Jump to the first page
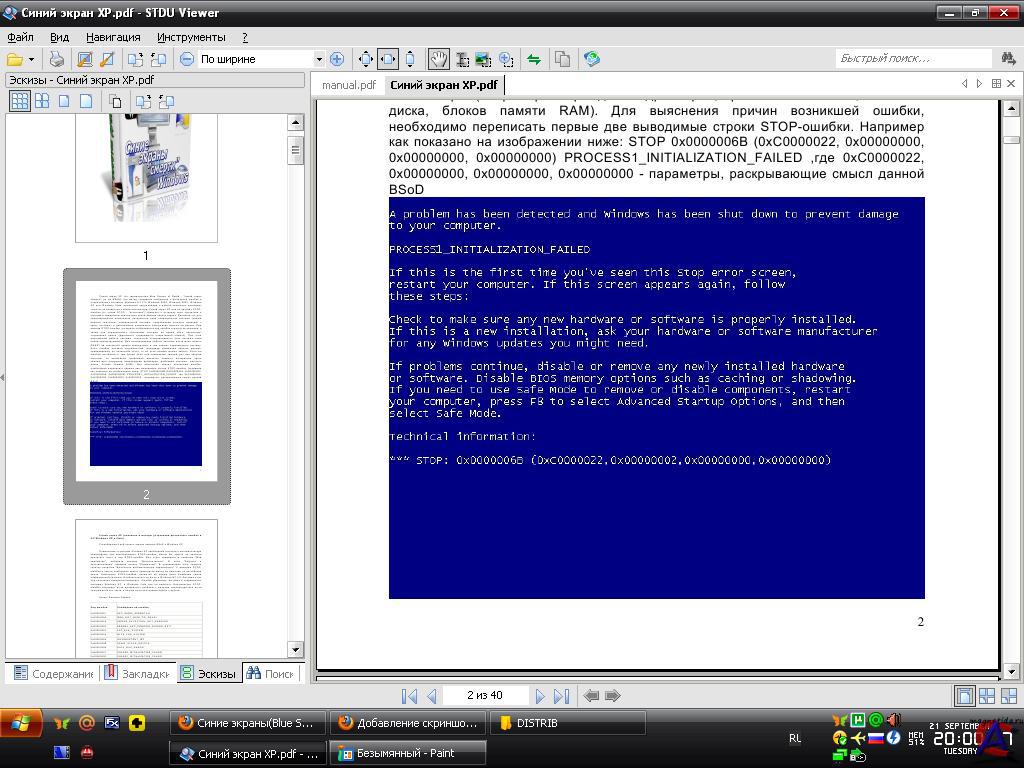The width and height of the screenshot is (1024, 768). point(409,695)
